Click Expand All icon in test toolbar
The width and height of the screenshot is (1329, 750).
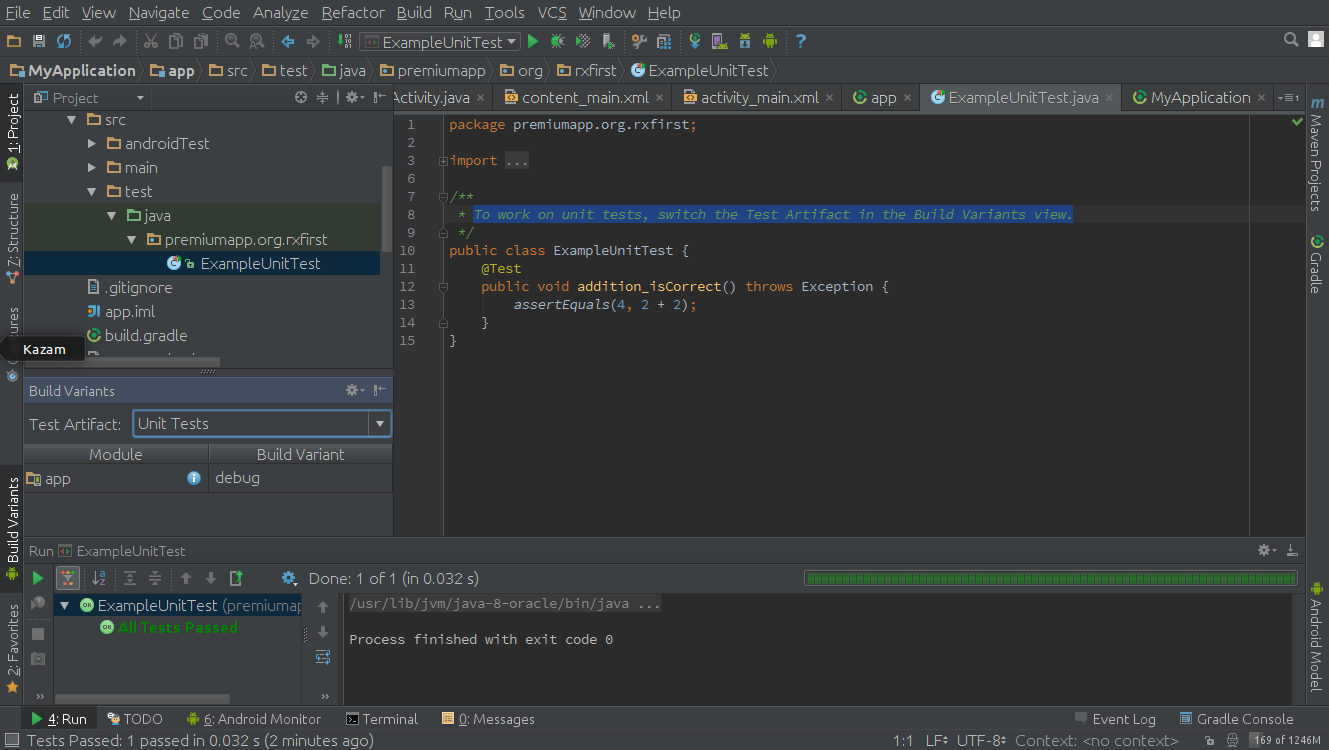click(130, 578)
